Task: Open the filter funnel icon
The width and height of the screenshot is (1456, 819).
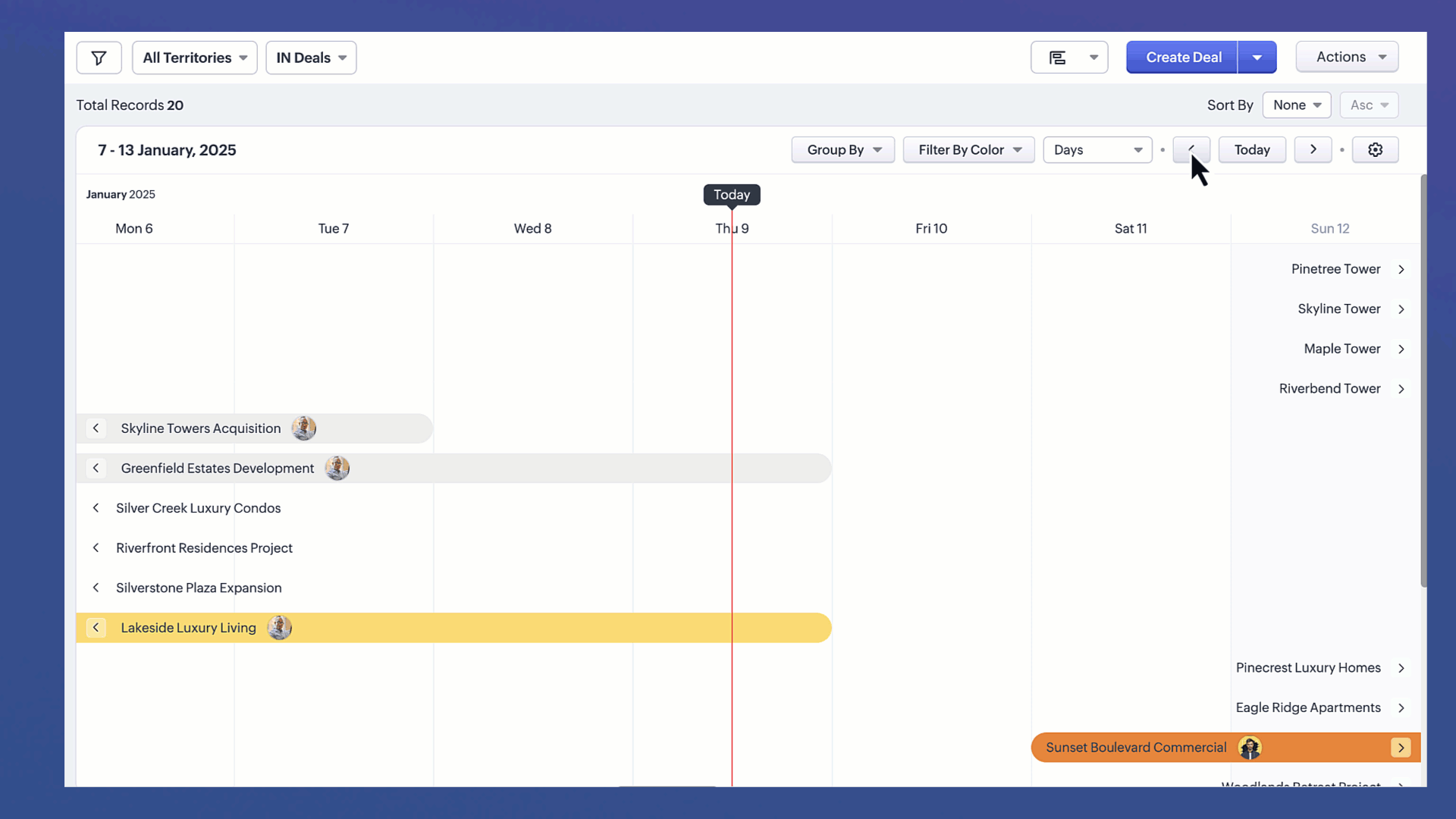Action: coord(99,58)
